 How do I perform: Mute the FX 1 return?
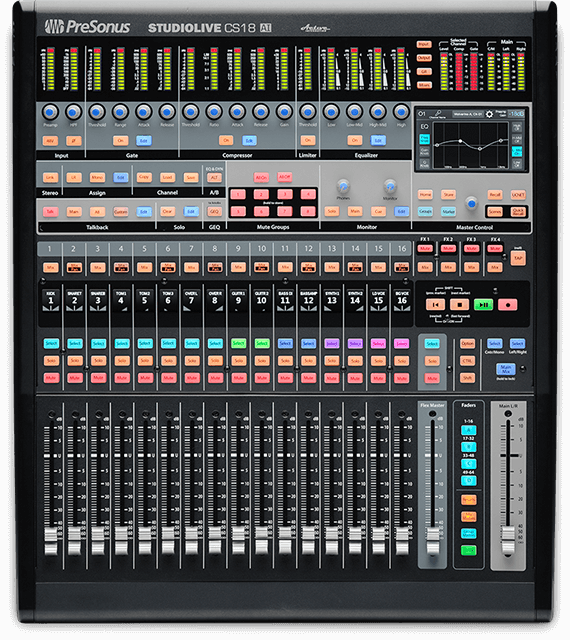[x=425, y=248]
